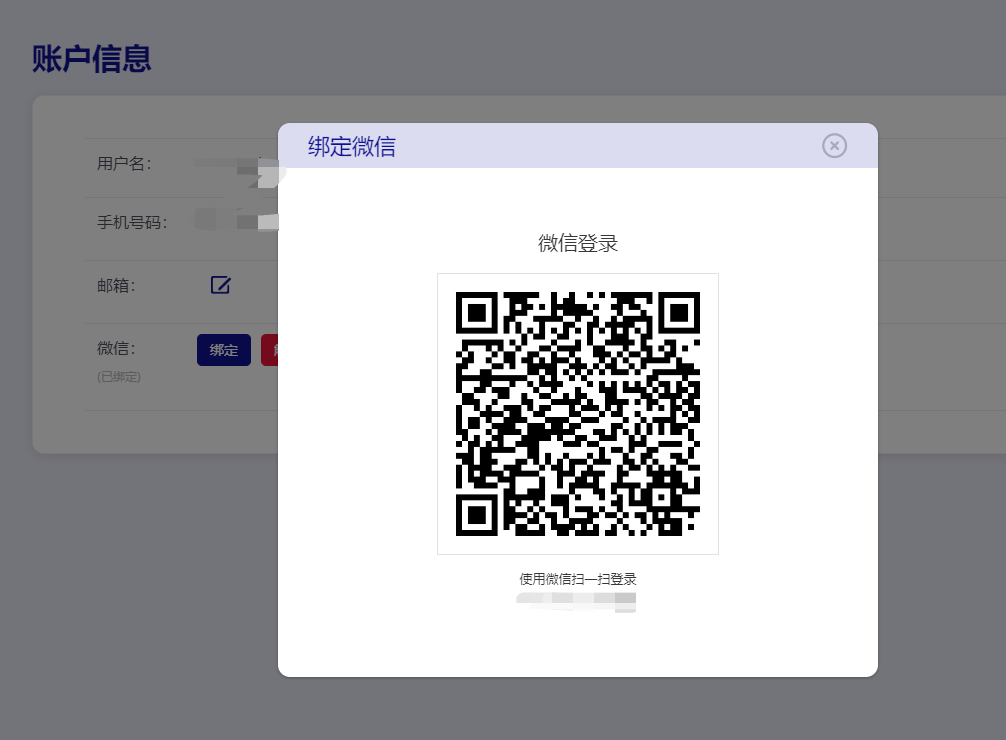Image resolution: width=1006 pixels, height=740 pixels.
Task: Click the 绑定微信 dialog title
Action: (x=352, y=146)
